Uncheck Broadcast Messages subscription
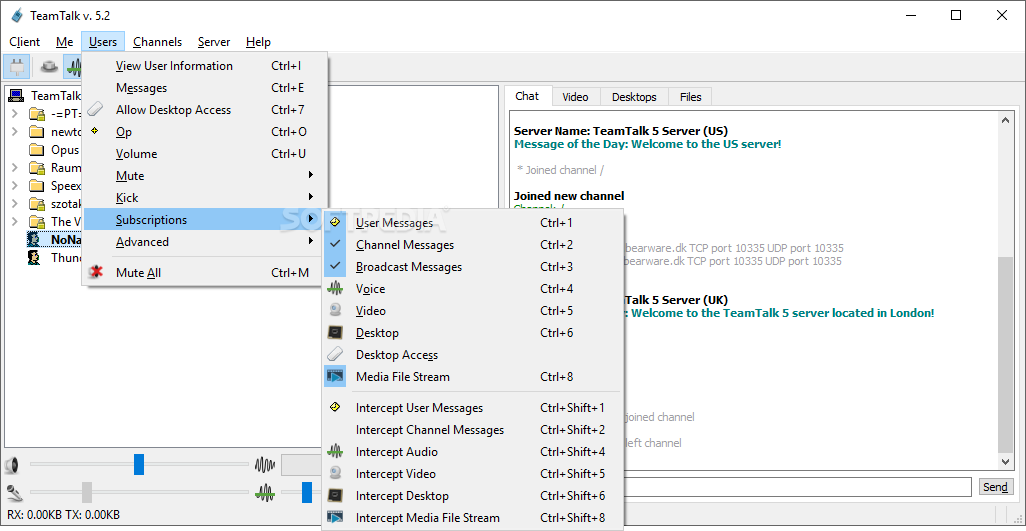 coord(474,267)
